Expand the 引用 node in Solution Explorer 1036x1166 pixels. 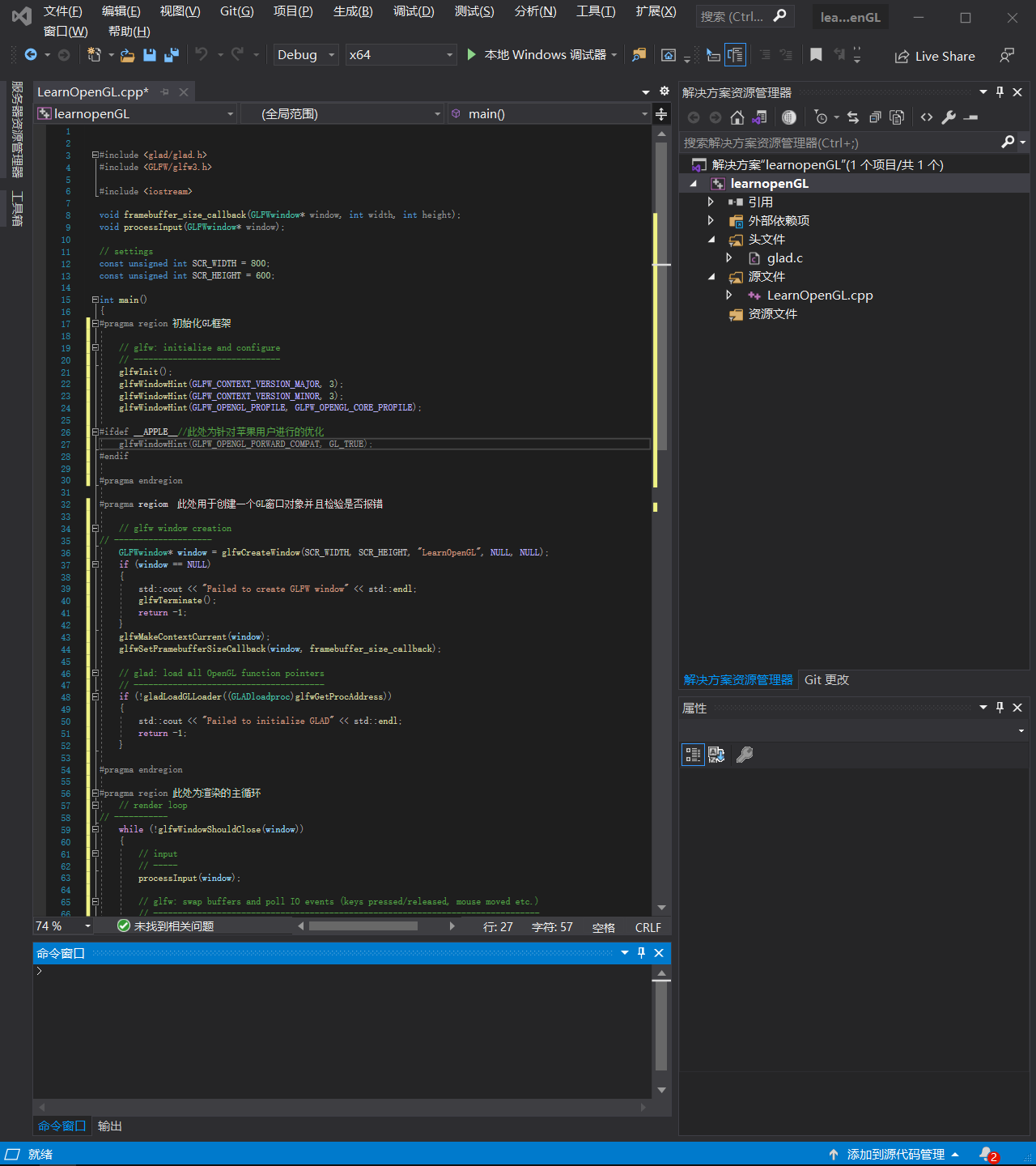click(711, 202)
